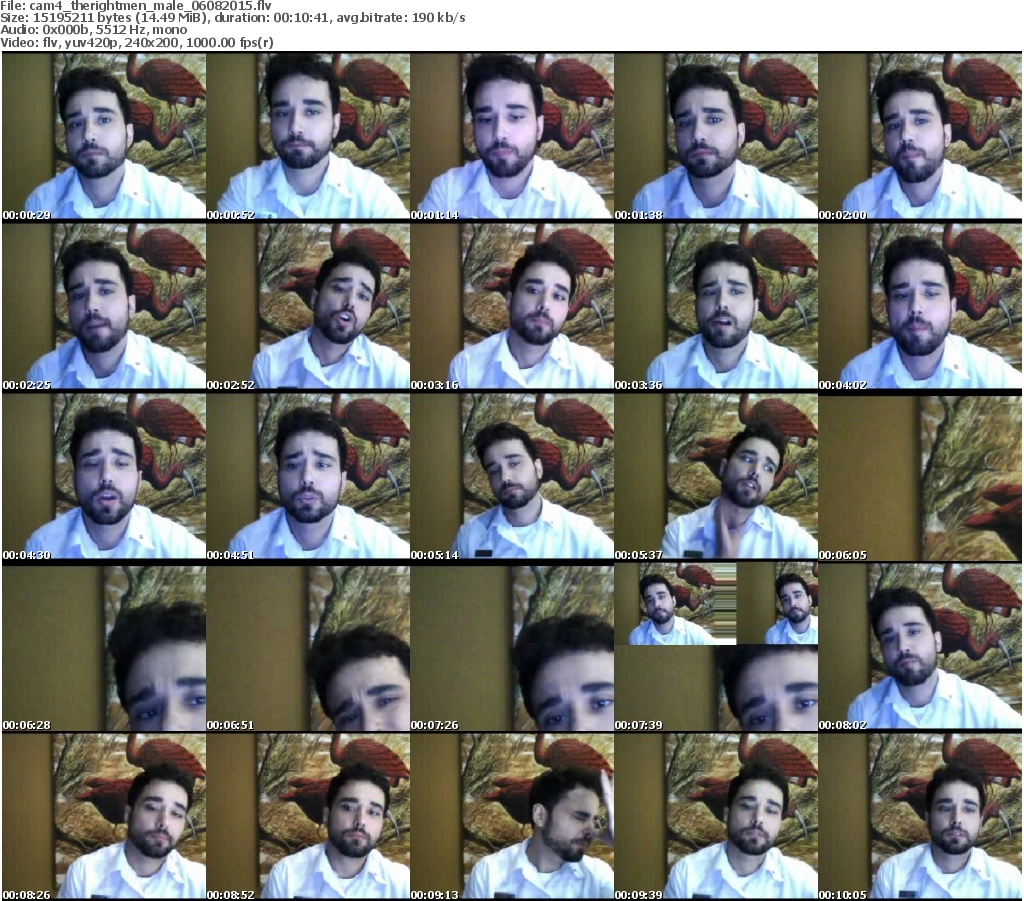
Task: Select the thumbnail stamped 00:09:39
Action: click(716, 817)
